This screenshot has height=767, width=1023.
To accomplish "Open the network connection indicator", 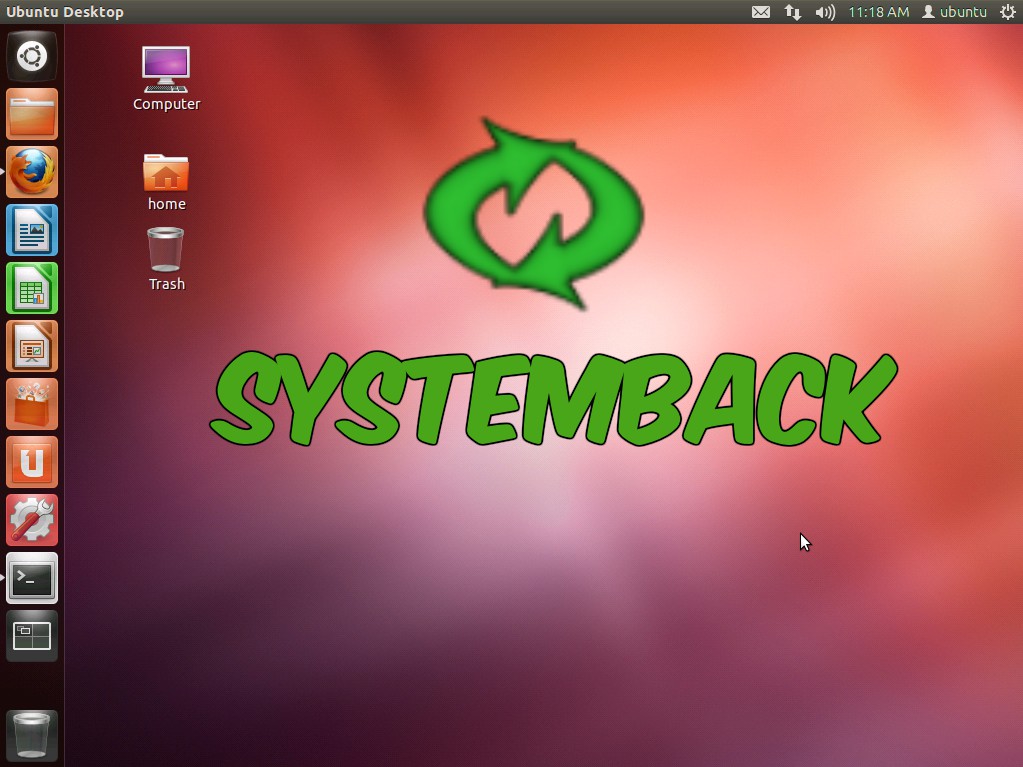I will coord(793,12).
